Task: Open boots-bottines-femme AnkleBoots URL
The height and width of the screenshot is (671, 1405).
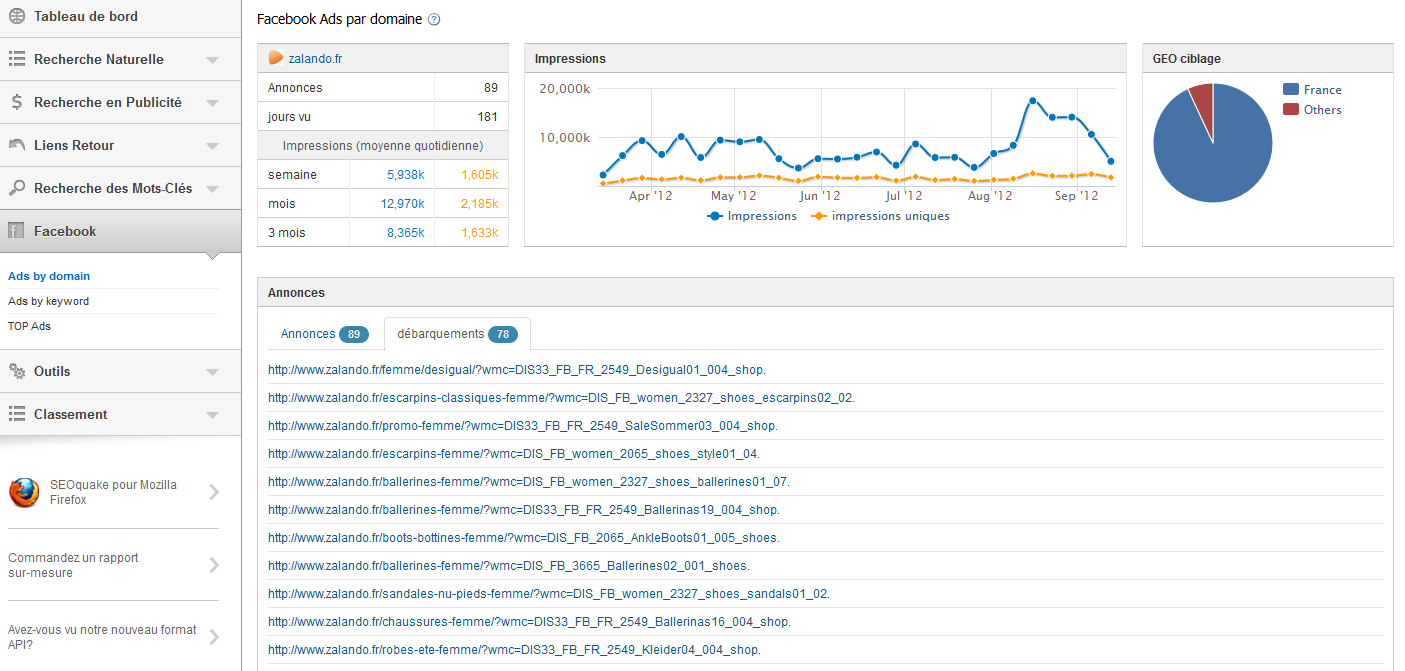Action: (523, 538)
